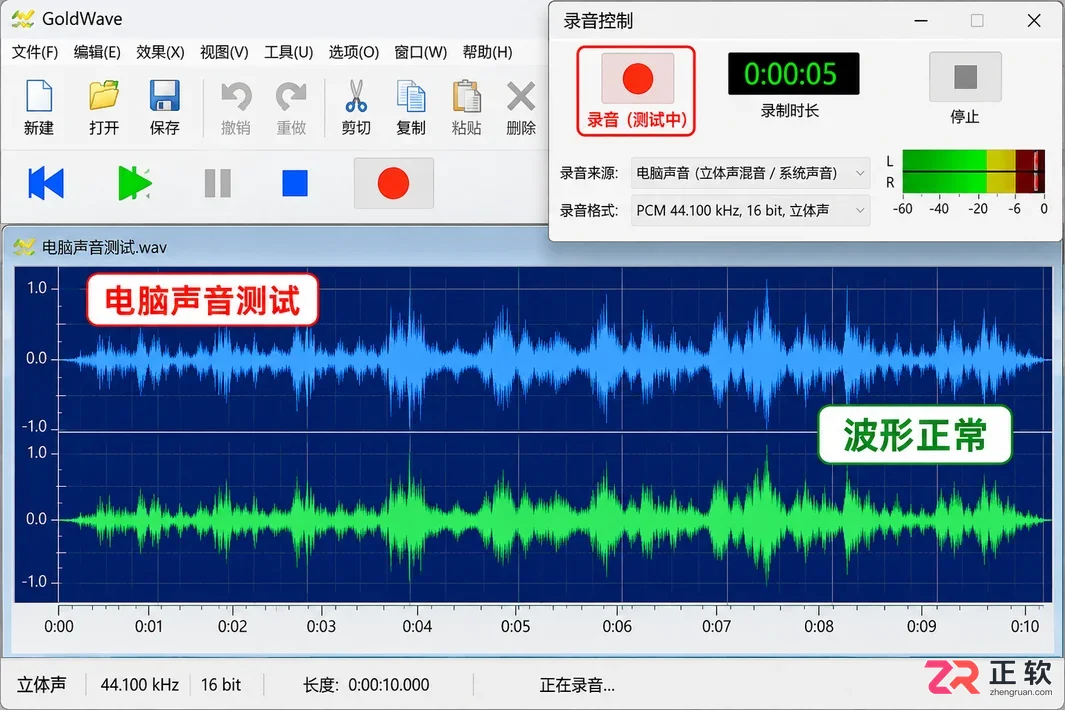Save the file with the 保存 floppy icon
This screenshot has width=1065, height=710.
point(164,96)
